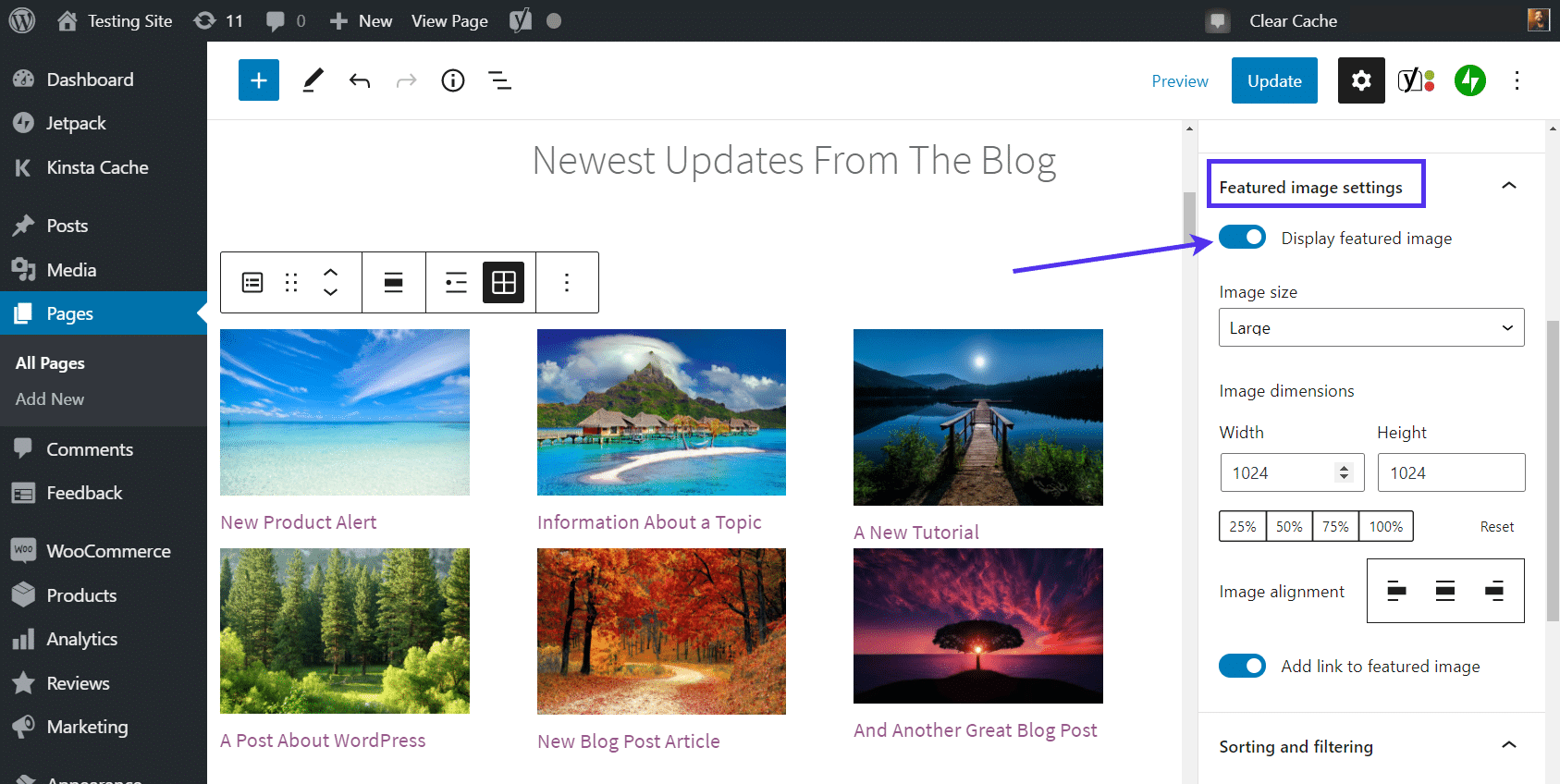
Task: Go to Add New under Pages
Action: (50, 399)
